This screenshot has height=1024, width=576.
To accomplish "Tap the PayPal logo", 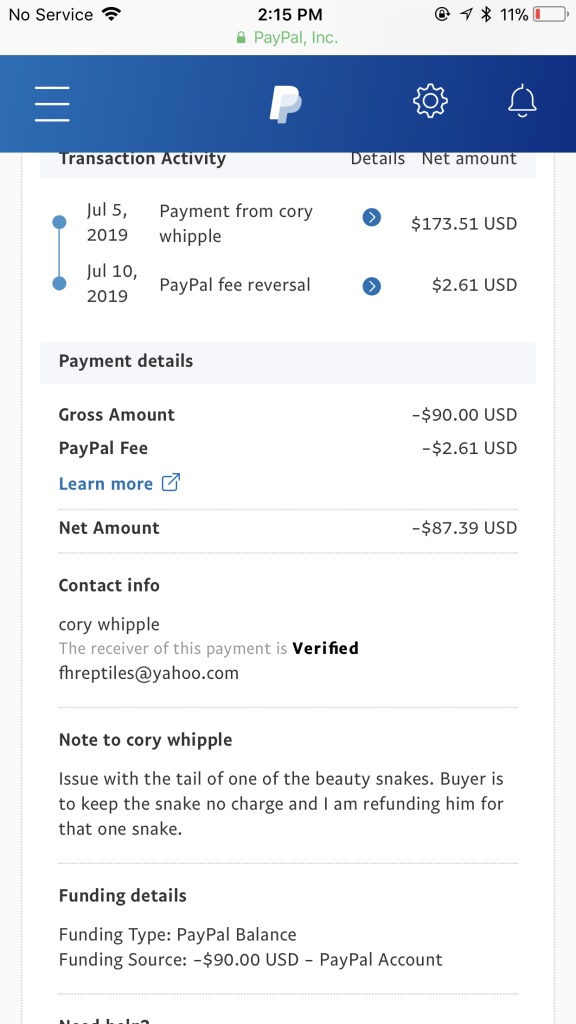I will 285,103.
